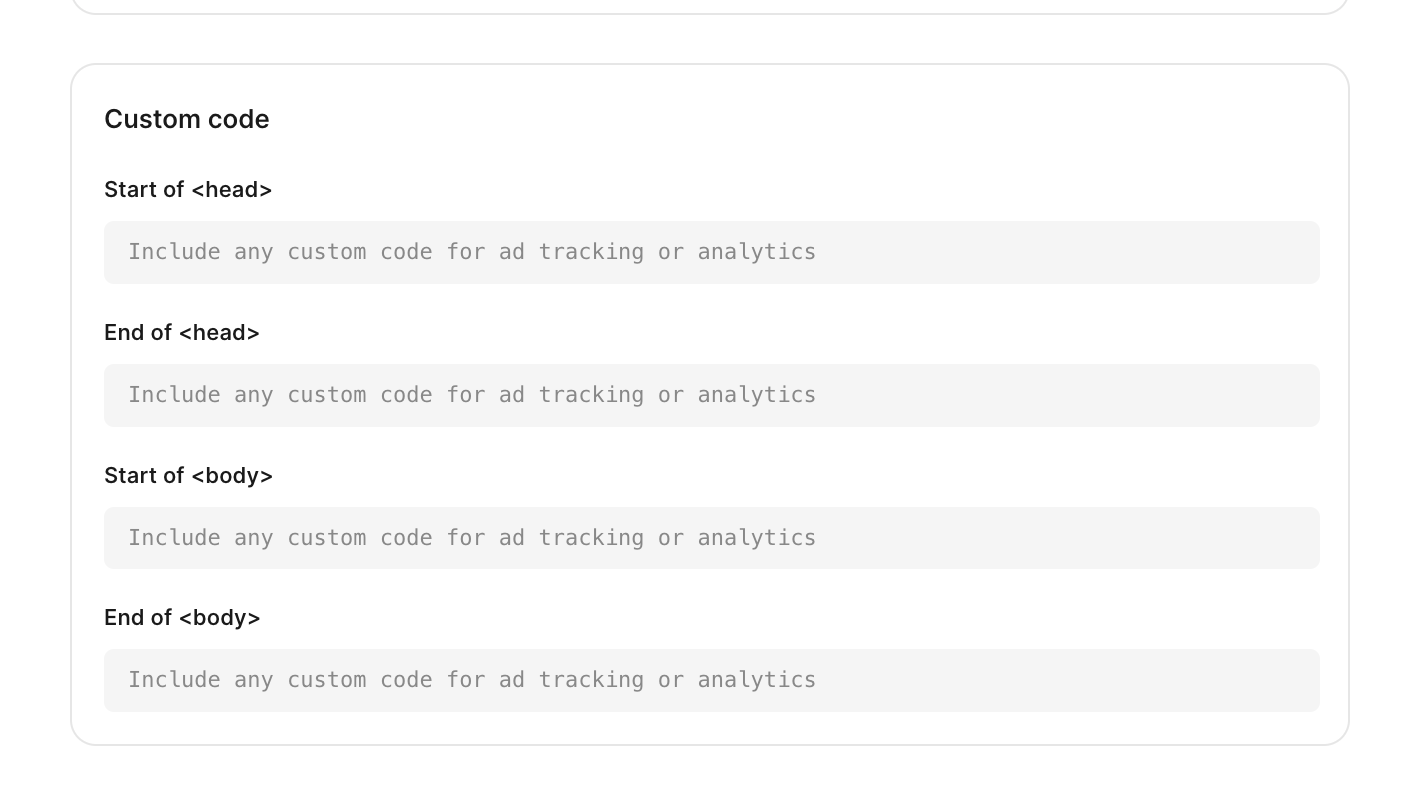Click the "Custom code" section heading
This screenshot has height=792, width=1406.
(187, 119)
